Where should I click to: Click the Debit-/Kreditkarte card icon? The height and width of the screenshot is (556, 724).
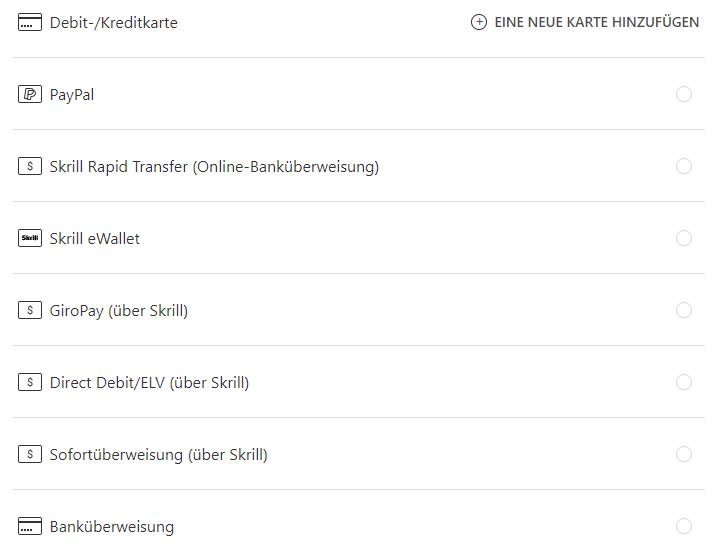pyautogui.click(x=30, y=22)
